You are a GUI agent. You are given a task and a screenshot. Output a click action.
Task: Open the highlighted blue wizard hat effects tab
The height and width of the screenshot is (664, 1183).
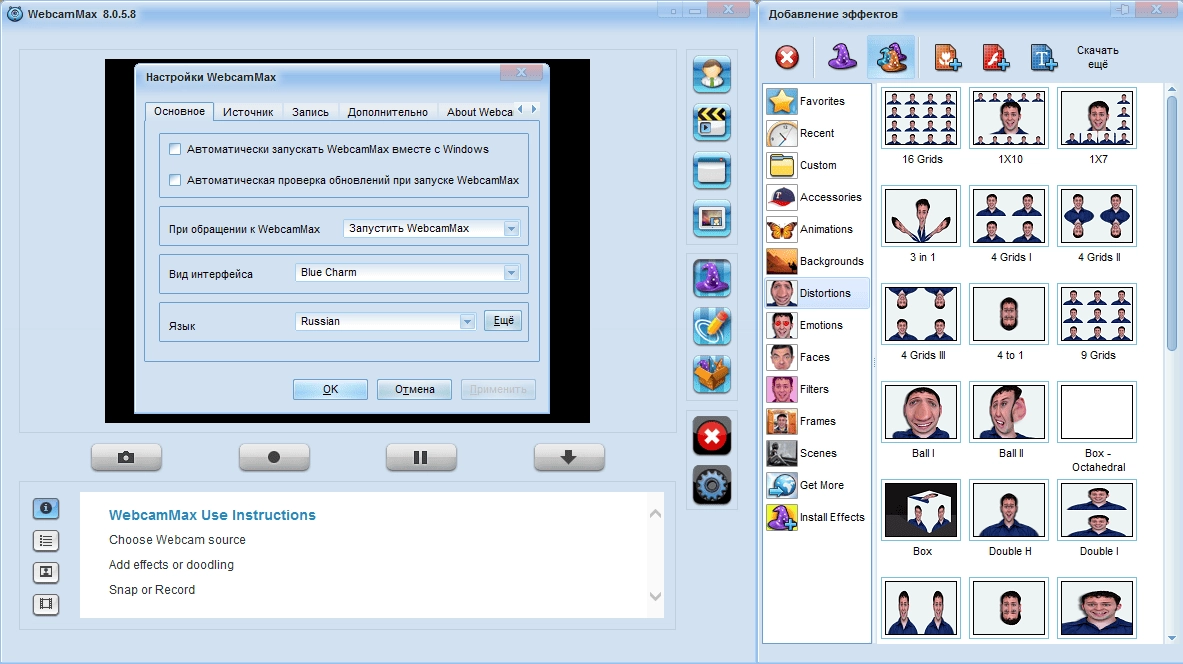[891, 57]
